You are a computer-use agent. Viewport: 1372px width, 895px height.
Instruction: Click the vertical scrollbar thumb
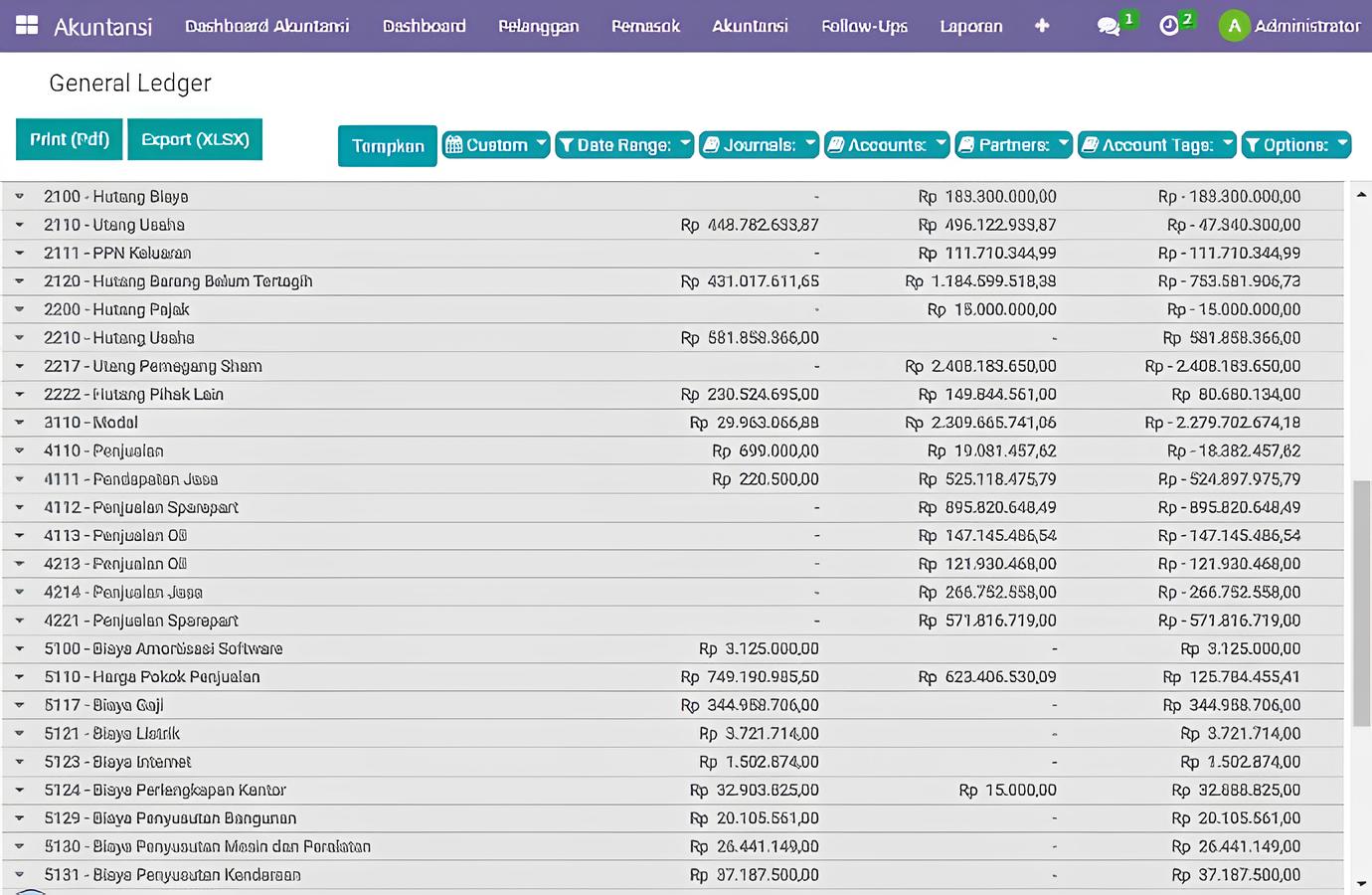(1361, 602)
